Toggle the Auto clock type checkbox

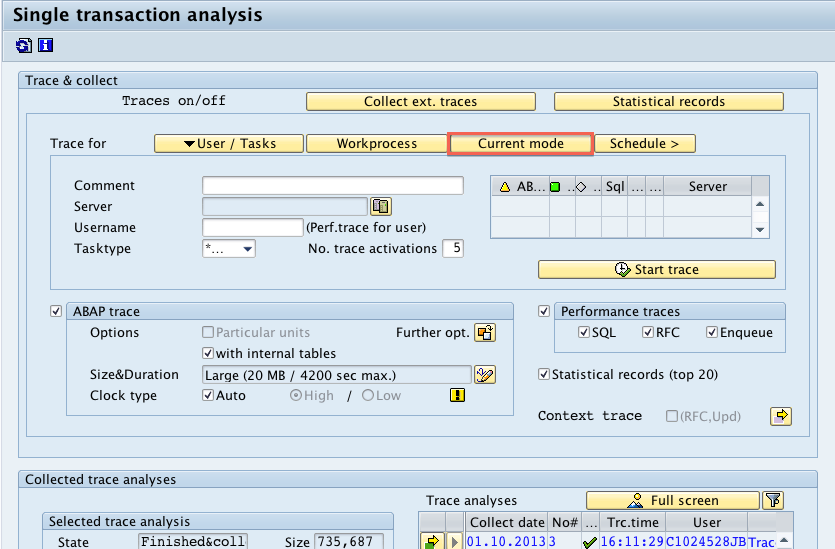pyautogui.click(x=208, y=395)
